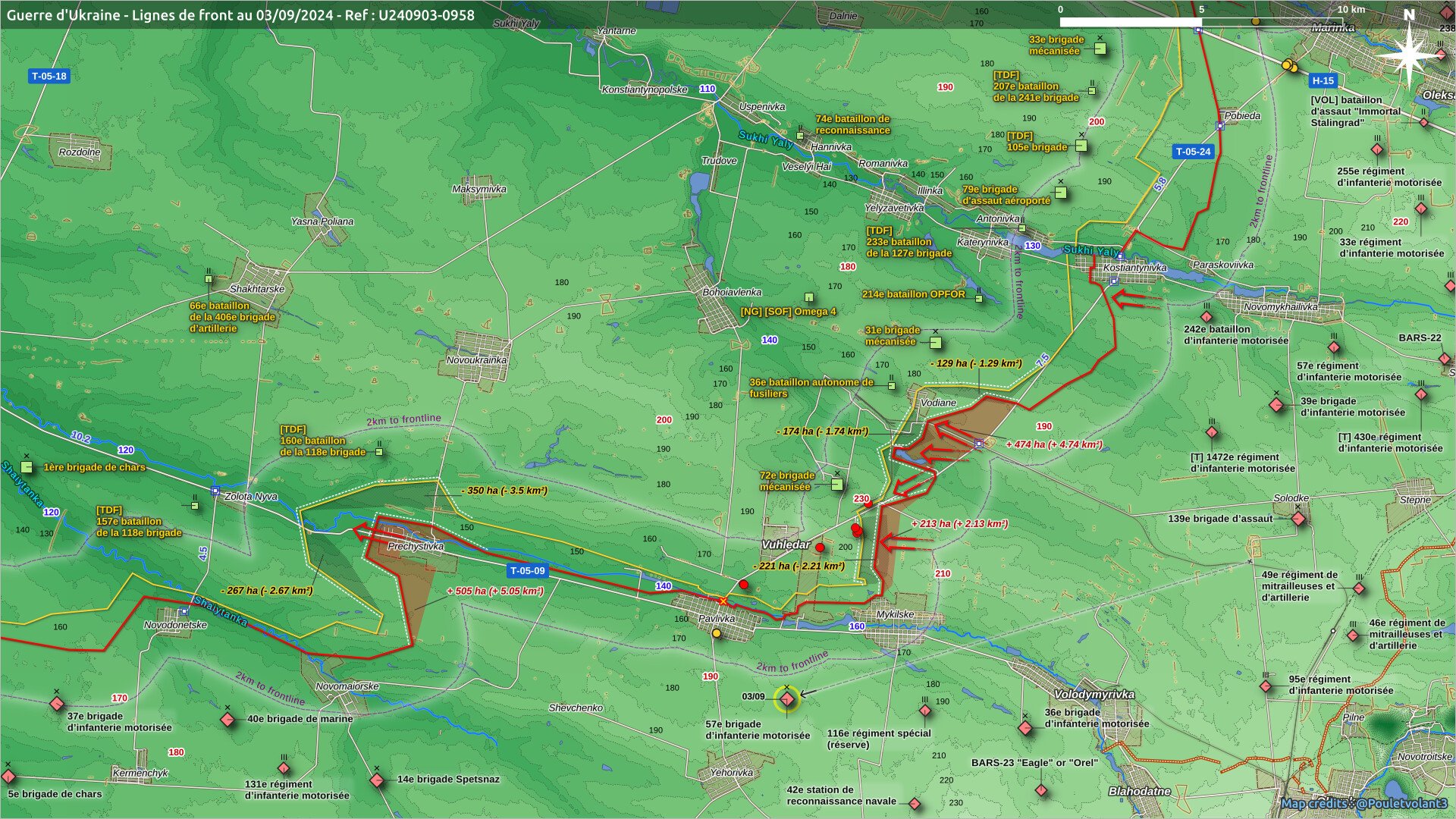Select the 1ère brigade de chars marker
Image resolution: width=1456 pixels, height=819 pixels.
27,467
